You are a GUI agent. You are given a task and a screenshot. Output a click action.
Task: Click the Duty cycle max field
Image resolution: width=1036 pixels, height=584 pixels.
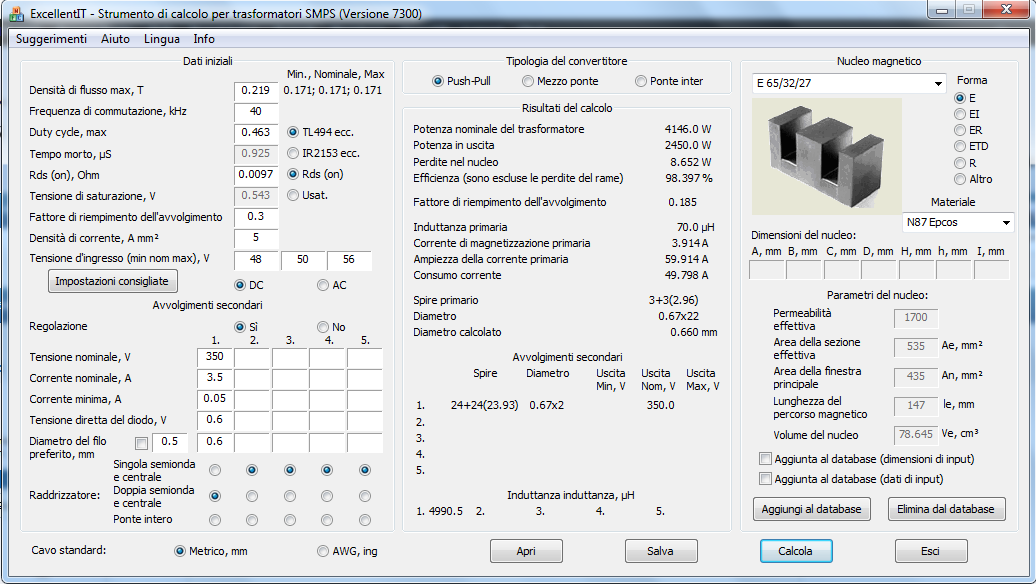(256, 132)
